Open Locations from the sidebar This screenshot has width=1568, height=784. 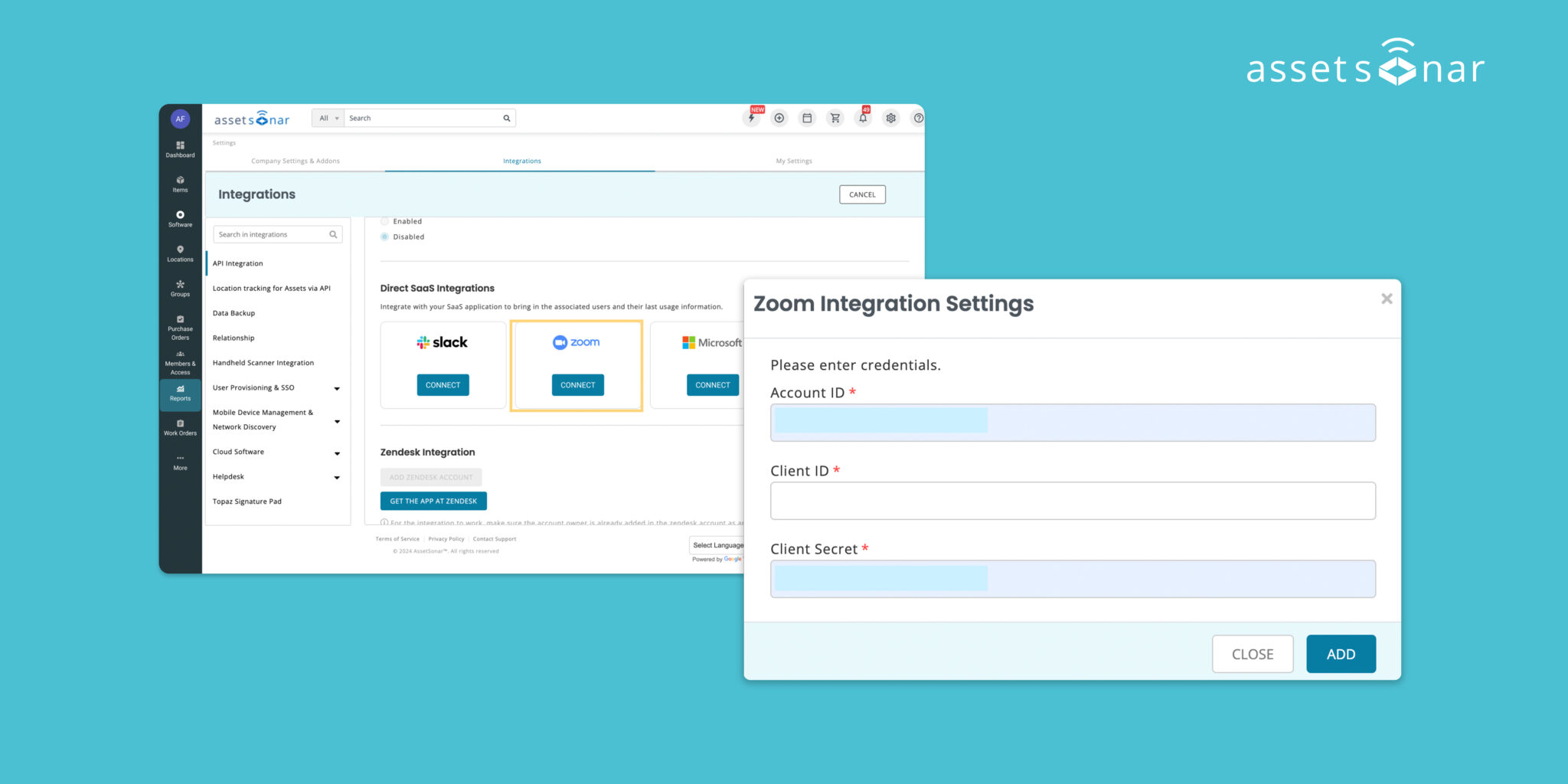click(x=180, y=253)
